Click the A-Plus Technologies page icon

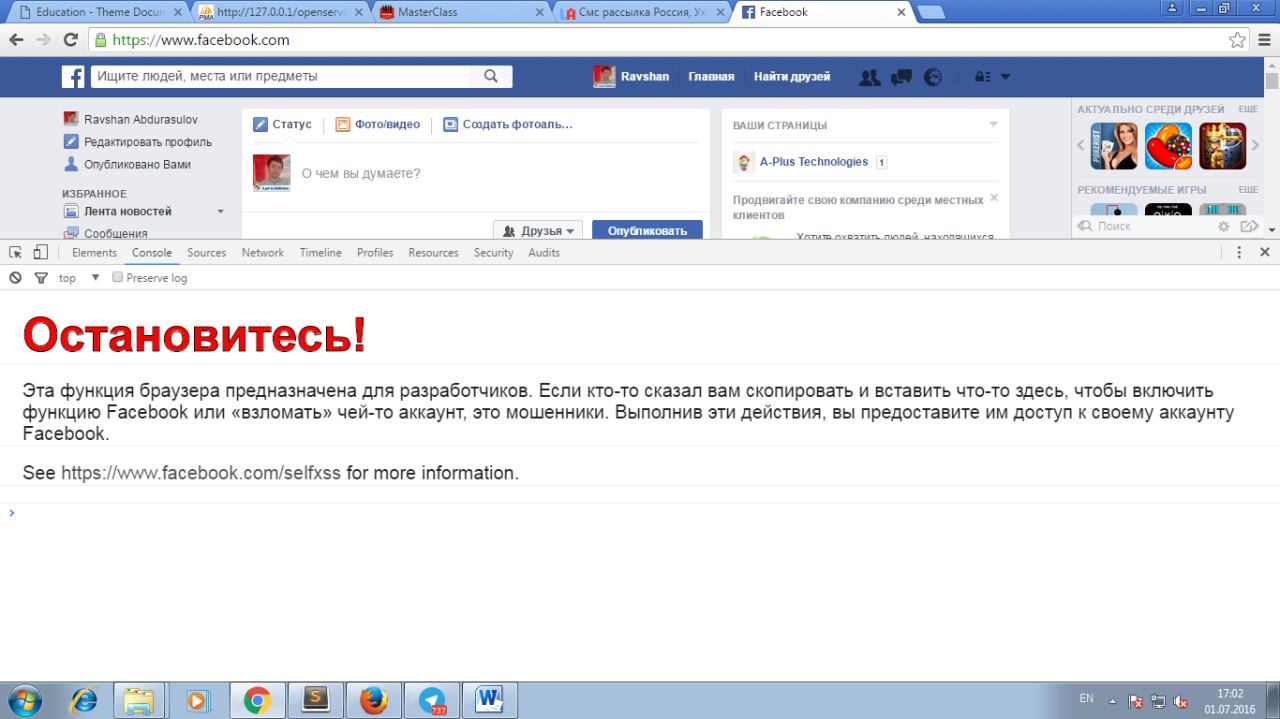tap(743, 162)
